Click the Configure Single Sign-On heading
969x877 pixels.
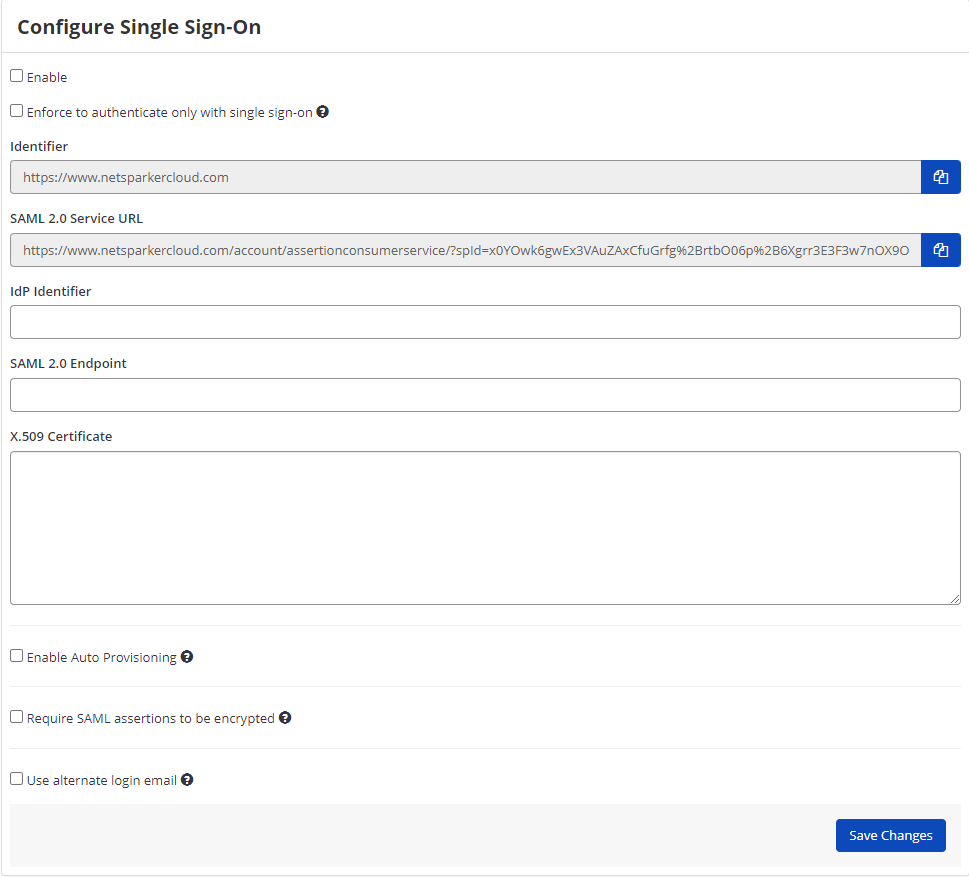point(139,27)
